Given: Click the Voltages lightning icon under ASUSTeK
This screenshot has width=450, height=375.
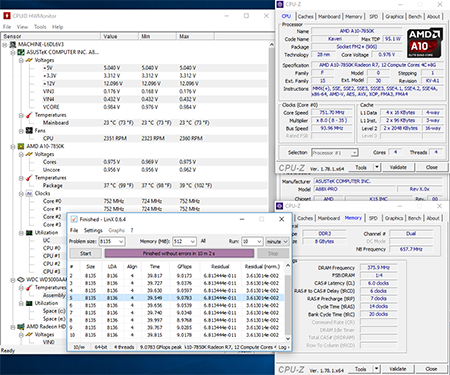Looking at the screenshot, I should [29, 60].
